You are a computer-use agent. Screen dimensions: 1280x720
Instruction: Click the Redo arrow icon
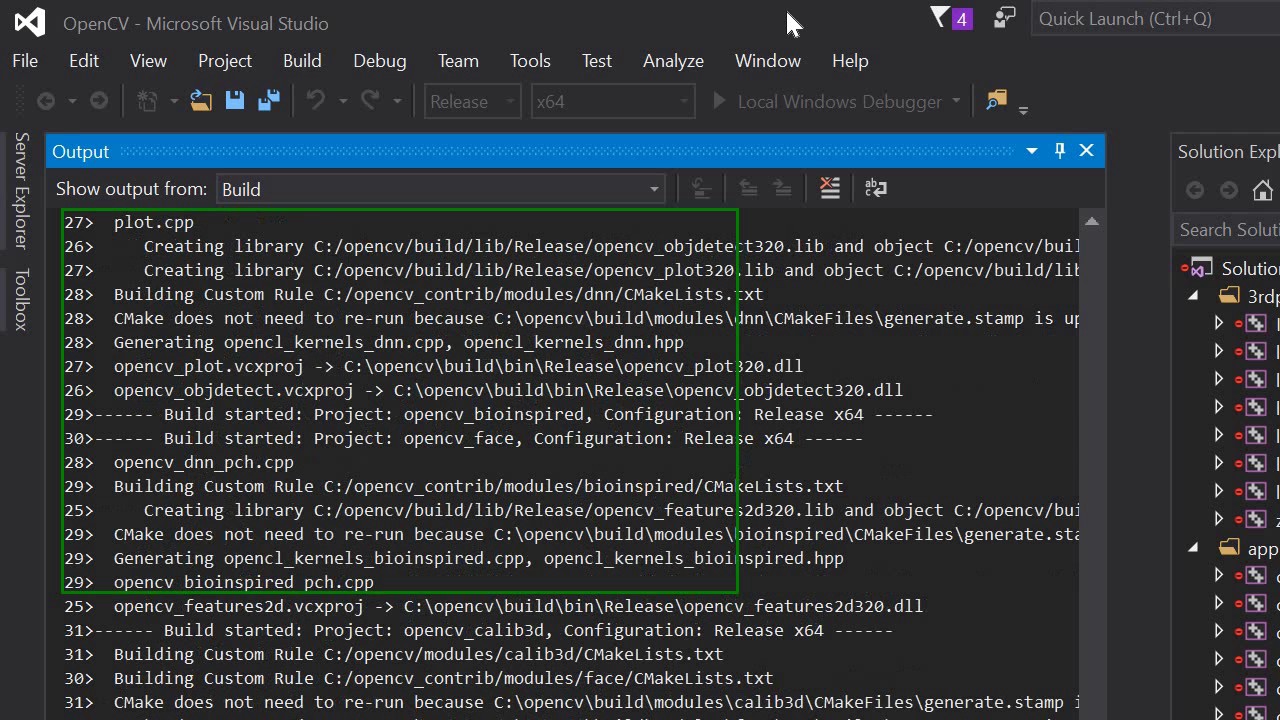pos(370,101)
